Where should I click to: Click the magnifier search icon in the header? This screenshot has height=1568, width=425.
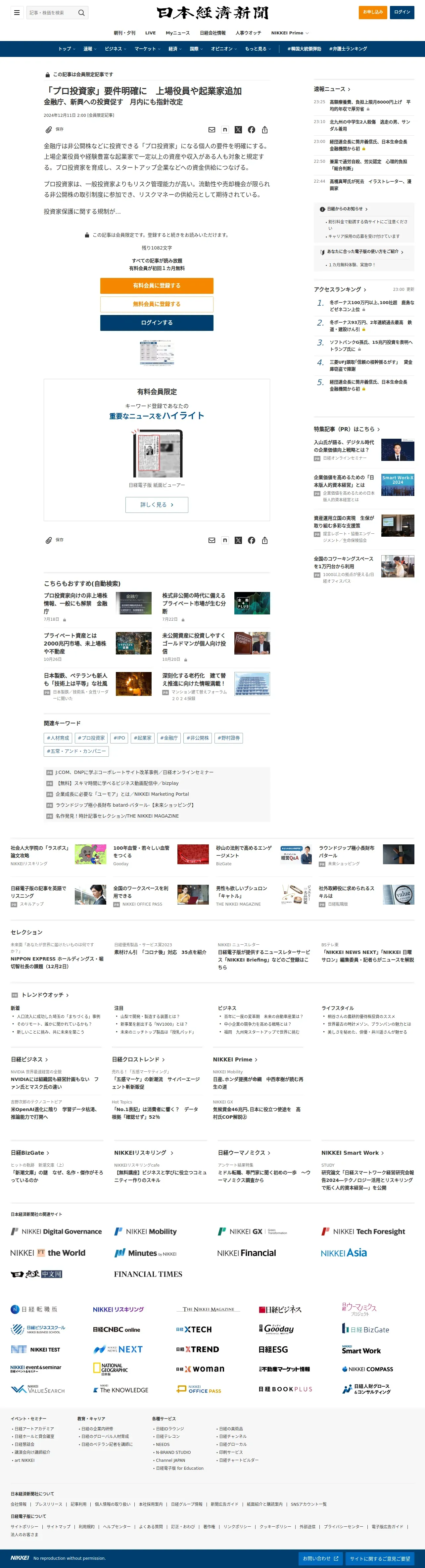coord(81,12)
